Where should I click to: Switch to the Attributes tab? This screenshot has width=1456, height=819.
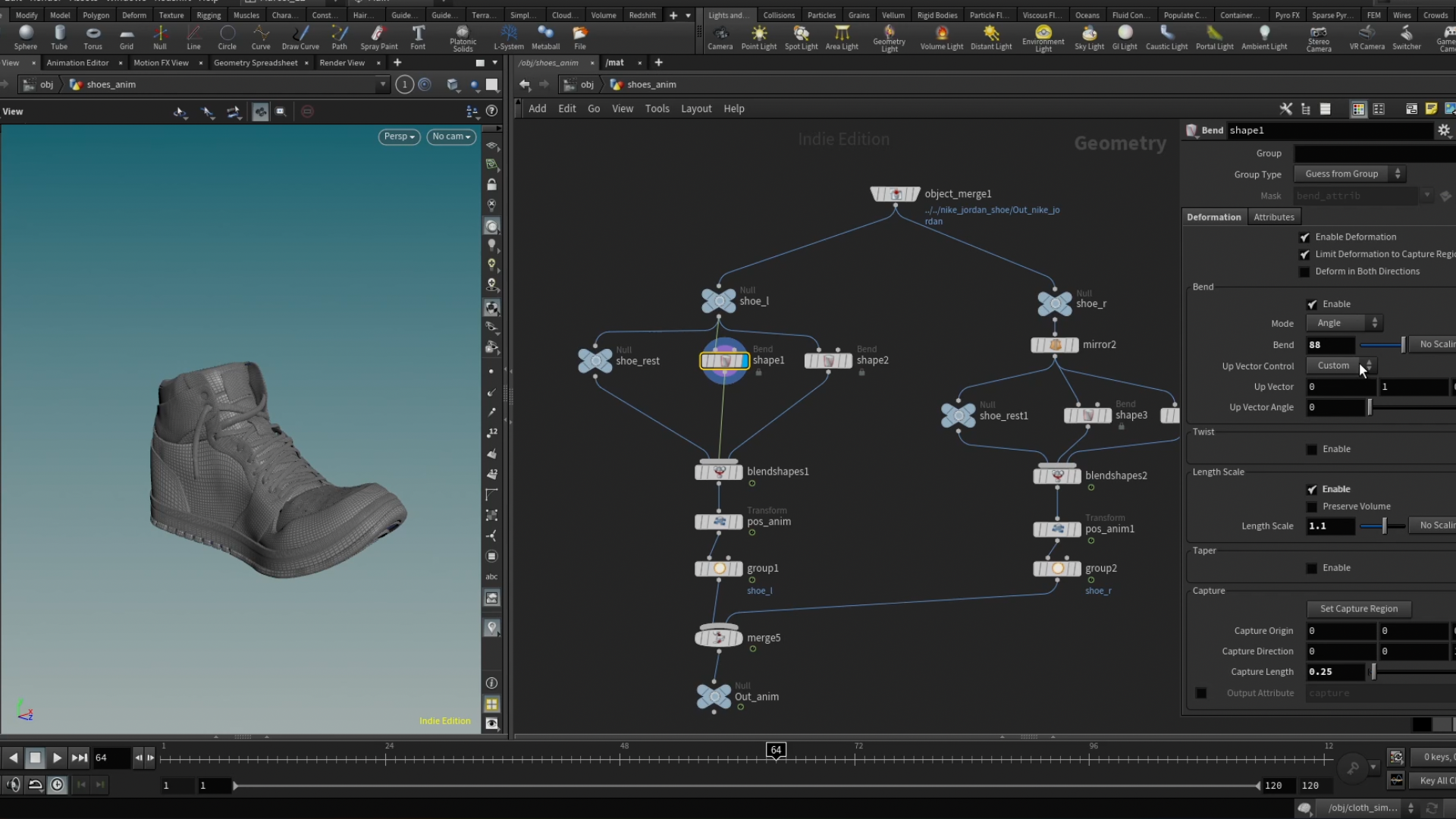pos(1273,217)
